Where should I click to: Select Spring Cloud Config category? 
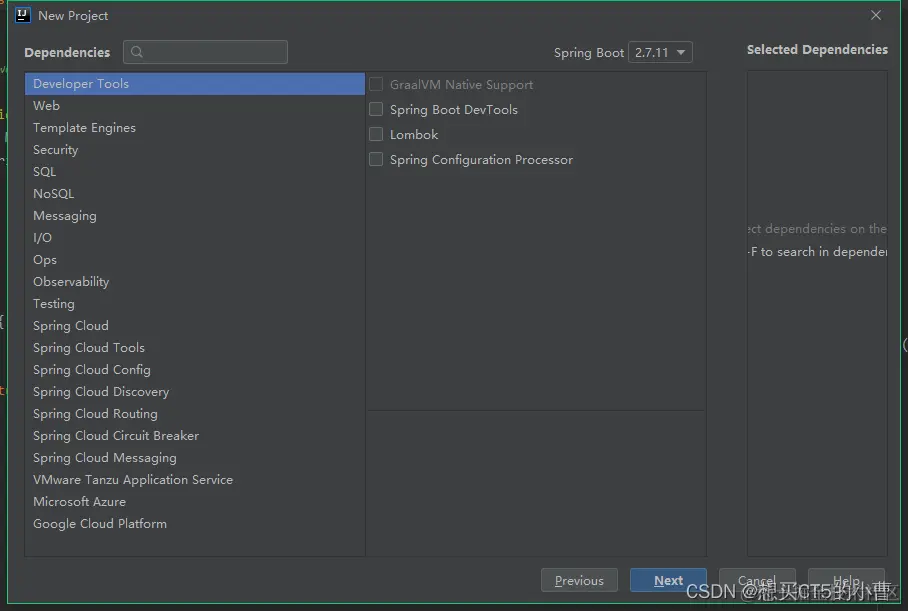pyautogui.click(x=195, y=370)
